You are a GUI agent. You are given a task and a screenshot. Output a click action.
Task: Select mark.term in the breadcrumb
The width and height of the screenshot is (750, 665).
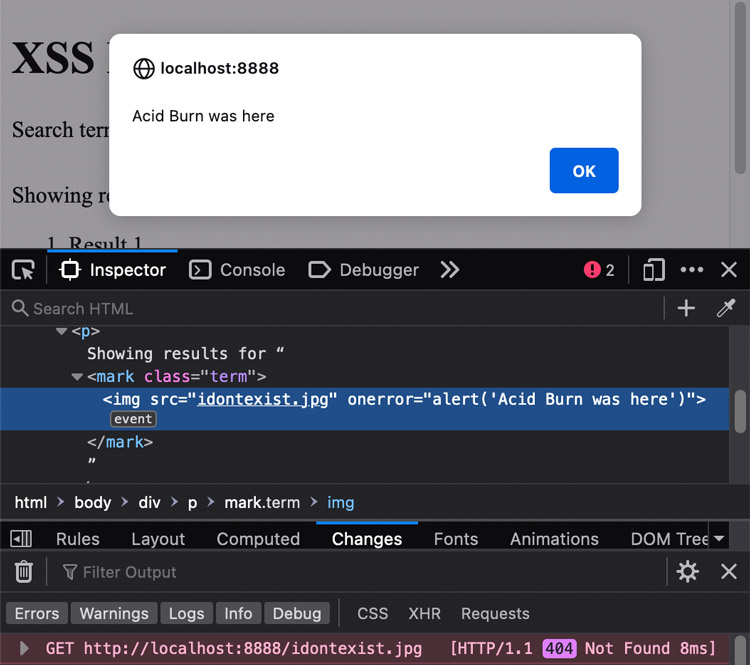point(262,502)
